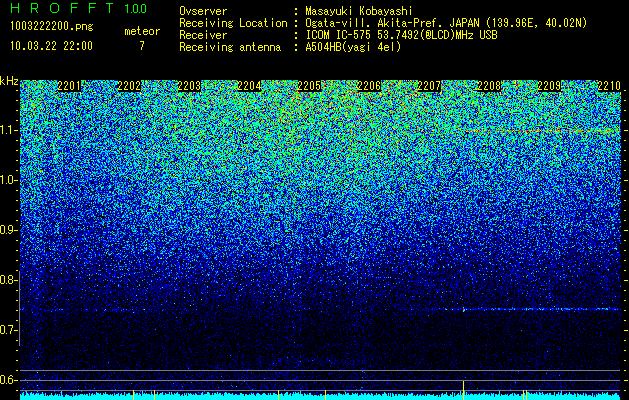This screenshot has height=400, width=629.
Task: Click the yellow meteor marker between 2201 and 2202
Action: click(x=134, y=395)
